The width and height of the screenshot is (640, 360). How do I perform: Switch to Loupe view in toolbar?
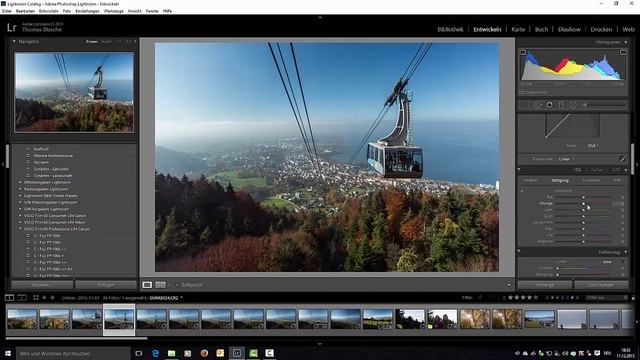pyautogui.click(x=147, y=284)
